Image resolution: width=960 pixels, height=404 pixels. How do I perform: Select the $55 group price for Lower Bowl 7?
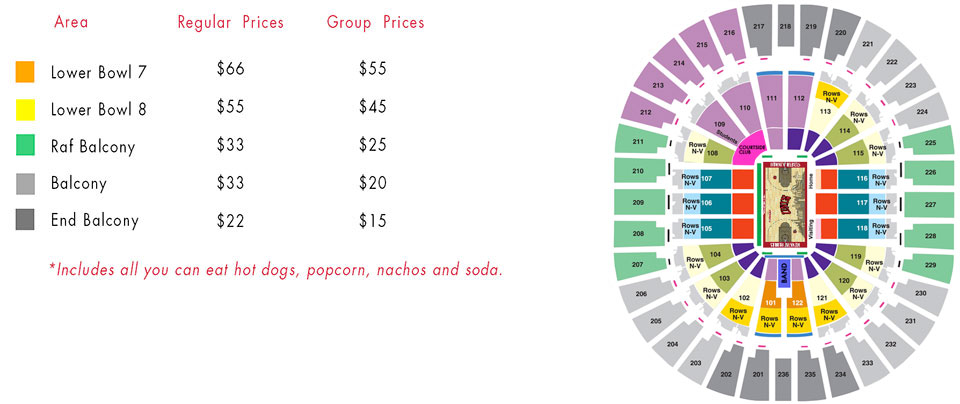point(373,69)
